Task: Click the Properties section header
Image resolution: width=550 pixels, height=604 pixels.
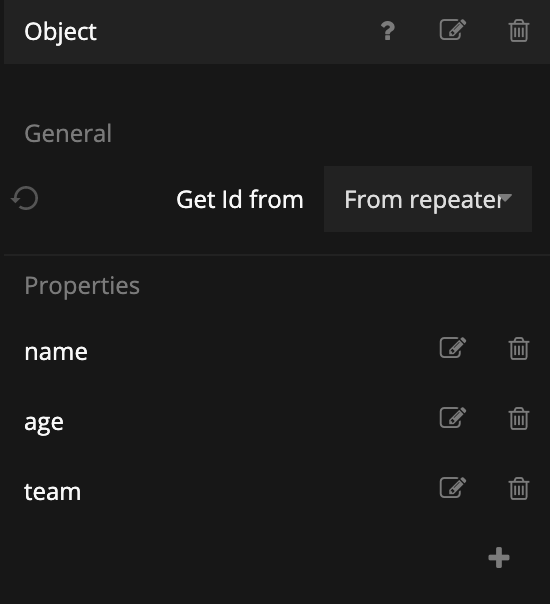Action: point(82,285)
